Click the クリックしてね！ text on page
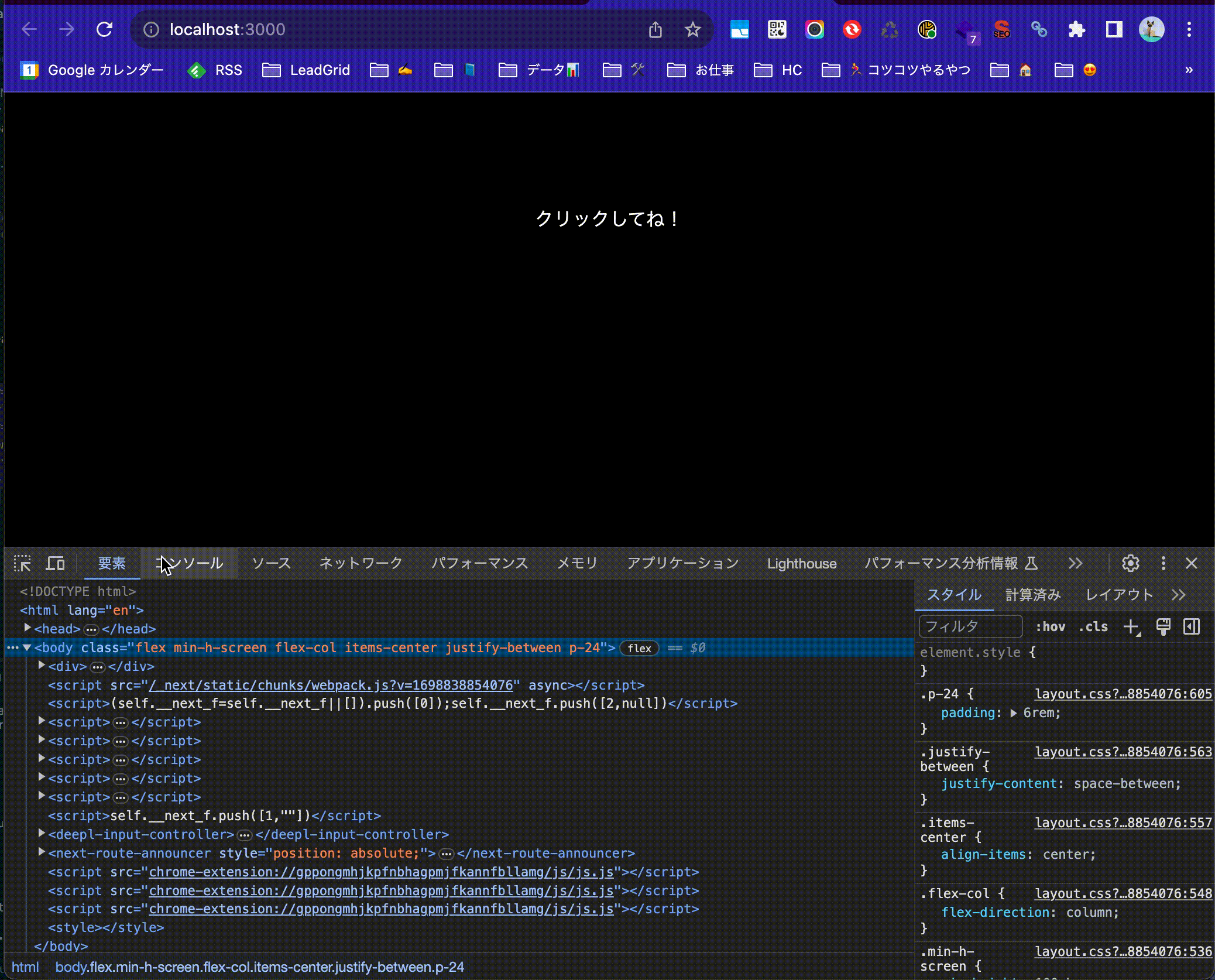This screenshot has height=980, width=1215. [607, 218]
